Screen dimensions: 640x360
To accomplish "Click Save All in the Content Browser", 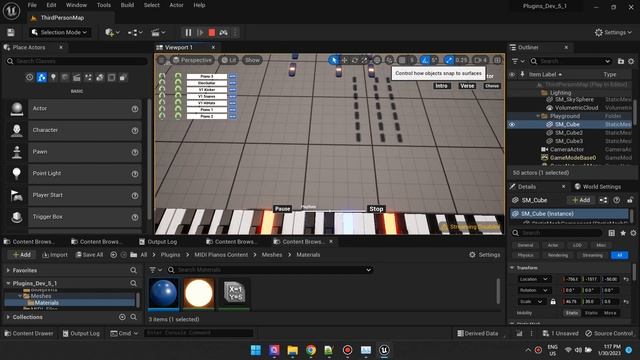I will 89,255.
